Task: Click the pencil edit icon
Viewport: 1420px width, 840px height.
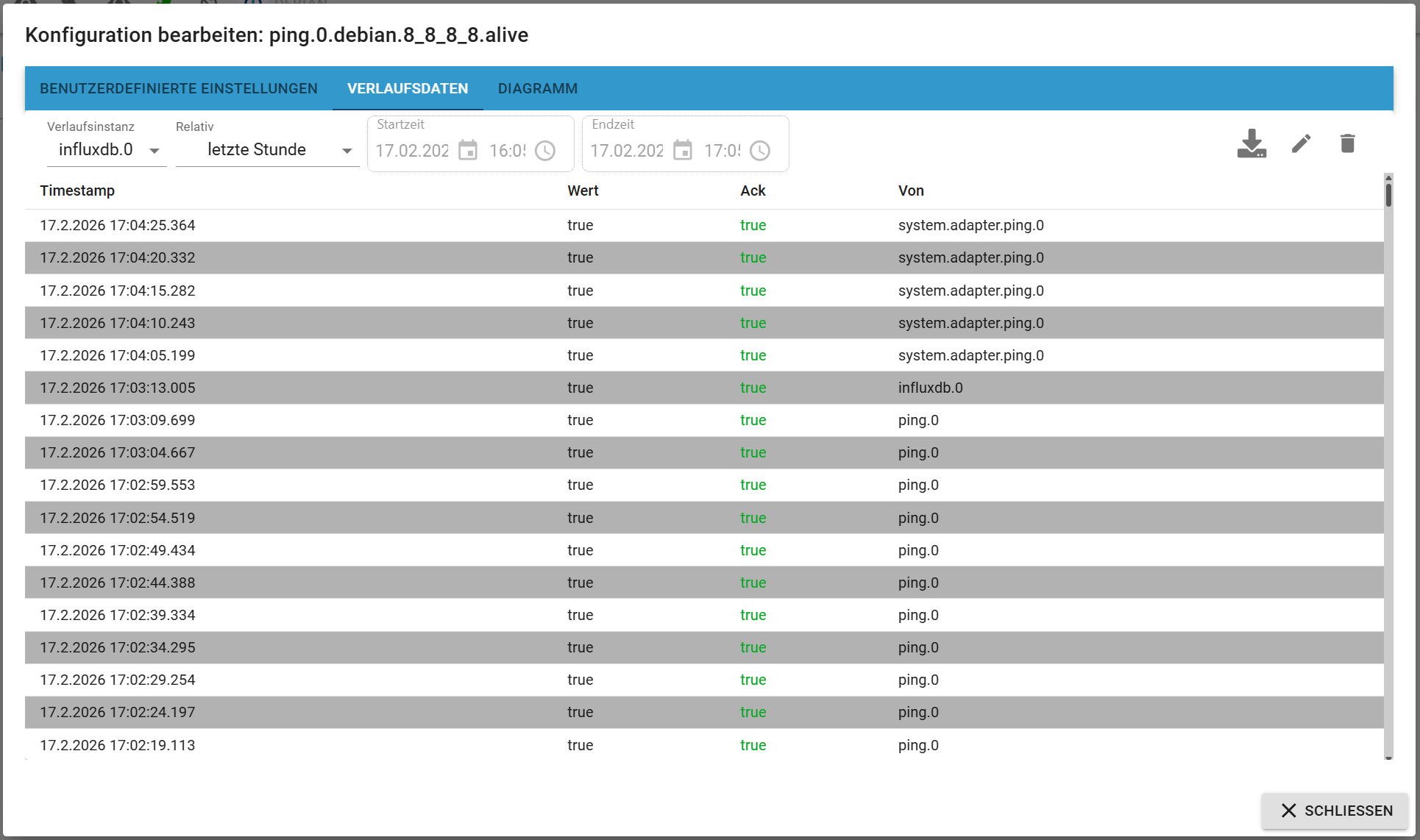Action: coord(1301,143)
